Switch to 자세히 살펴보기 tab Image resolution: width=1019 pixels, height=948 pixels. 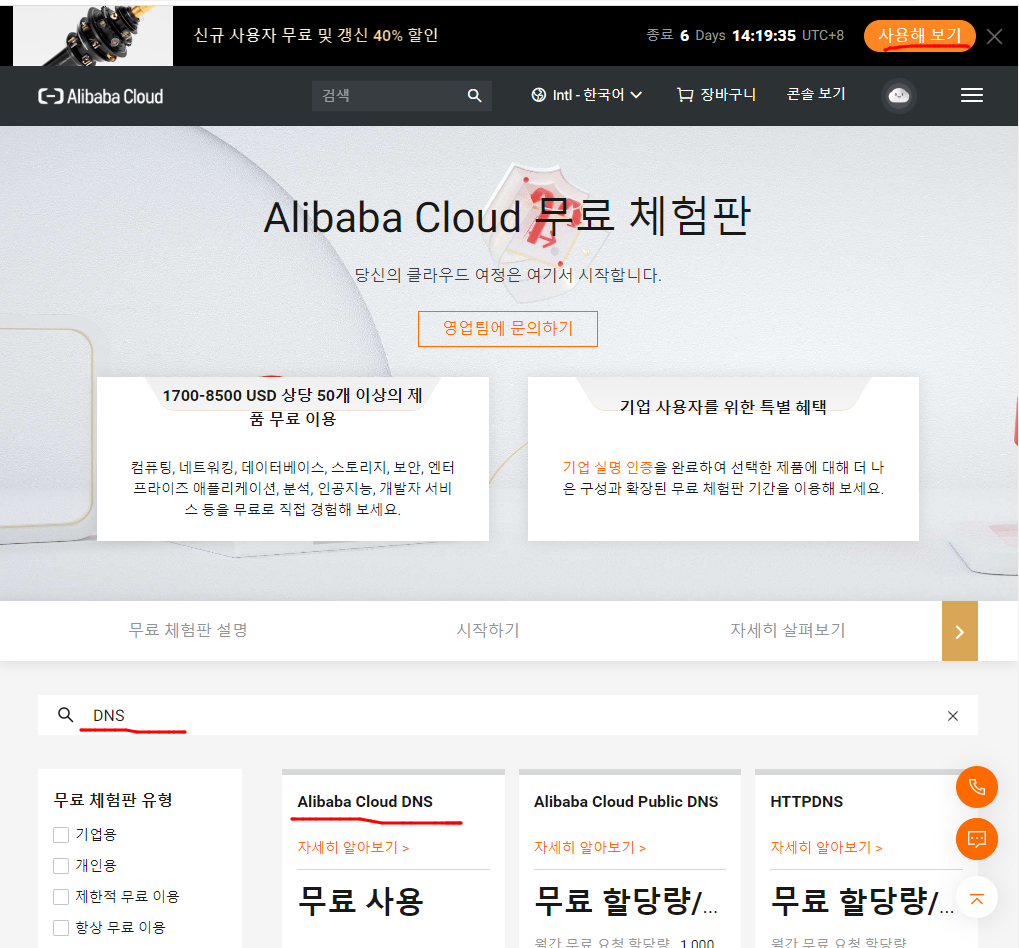tap(788, 630)
